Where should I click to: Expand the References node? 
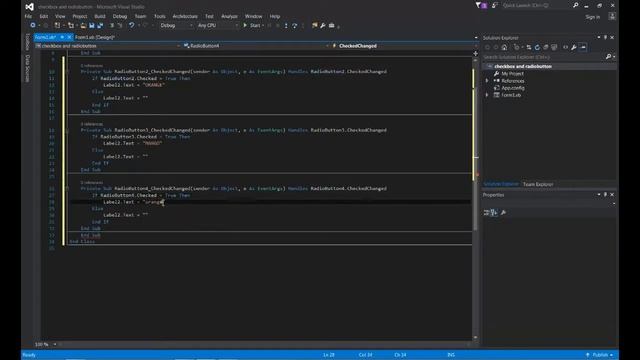pyautogui.click(x=487, y=81)
